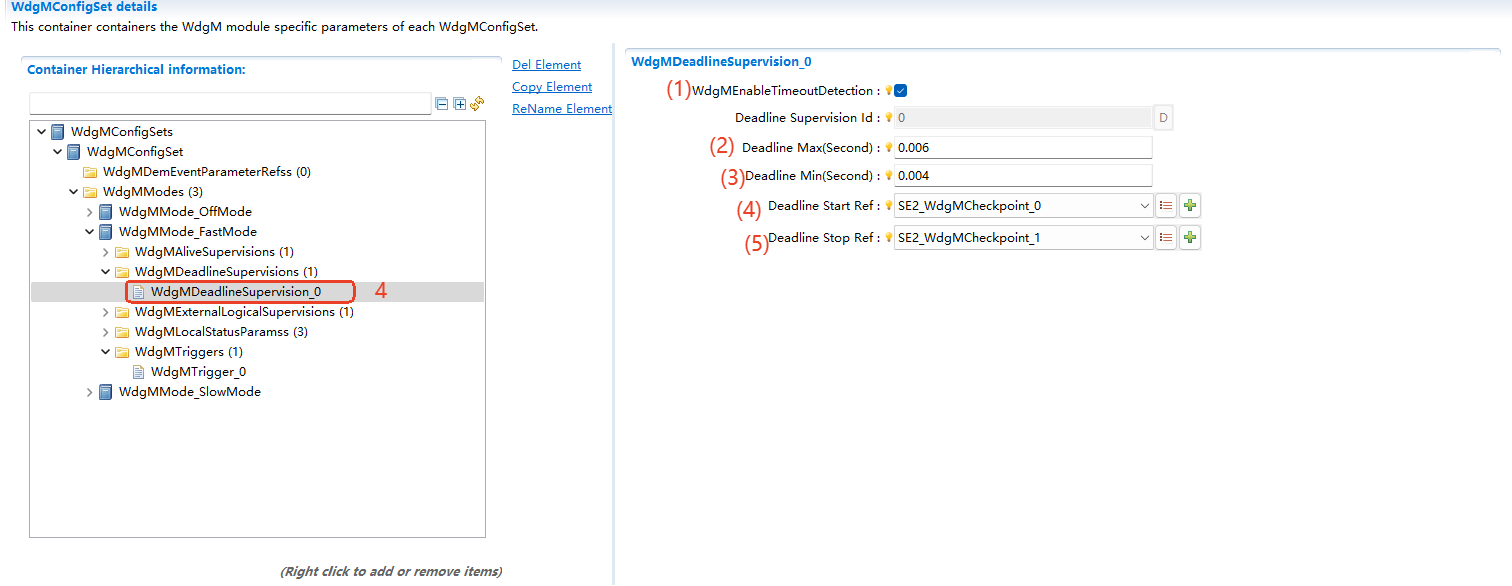Select WdgMTrigger_0 in the tree
The height and width of the screenshot is (586, 1512).
tap(198, 372)
